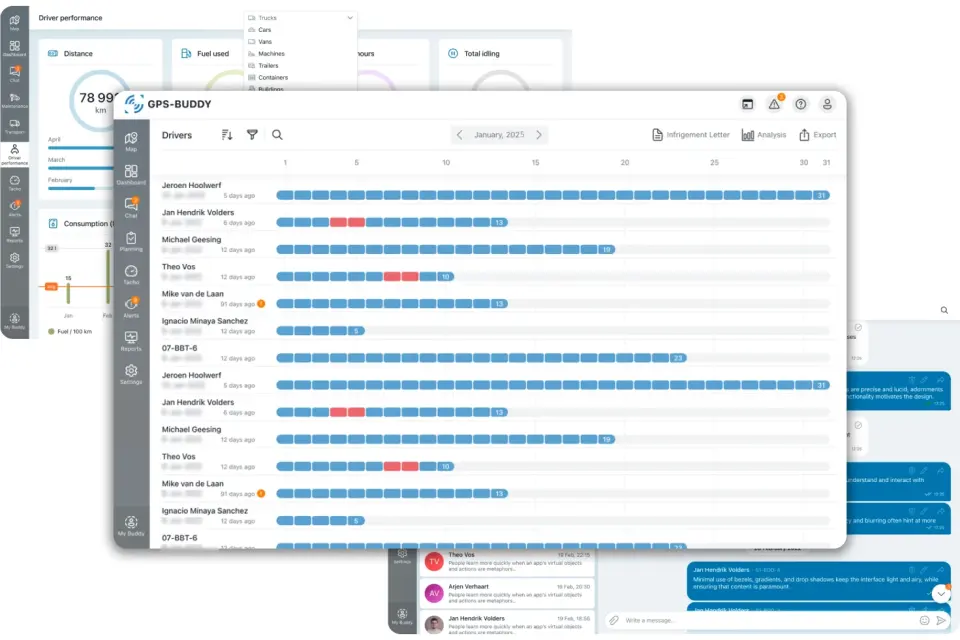Image resolution: width=960 pixels, height=640 pixels.
Task: Click day 15 in the timeline header
Action: (x=536, y=162)
